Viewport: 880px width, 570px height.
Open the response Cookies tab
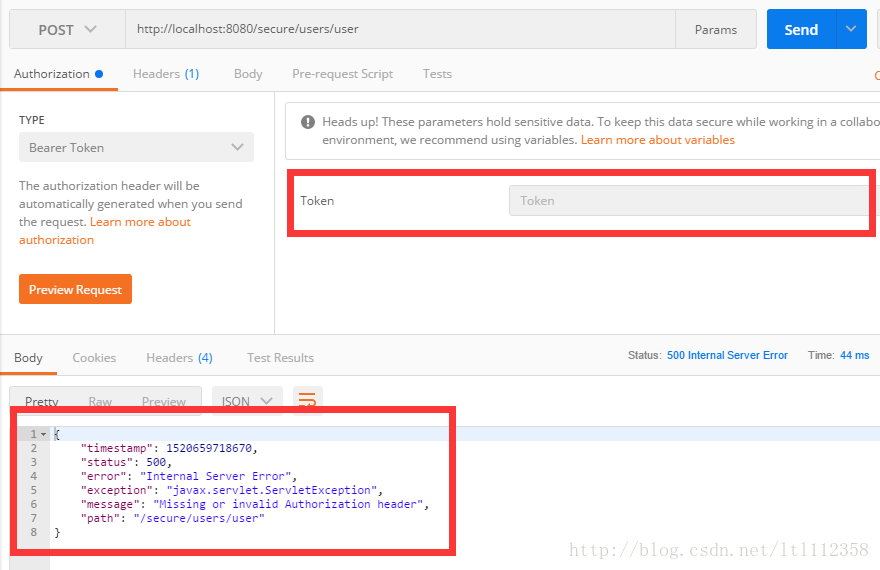click(94, 358)
